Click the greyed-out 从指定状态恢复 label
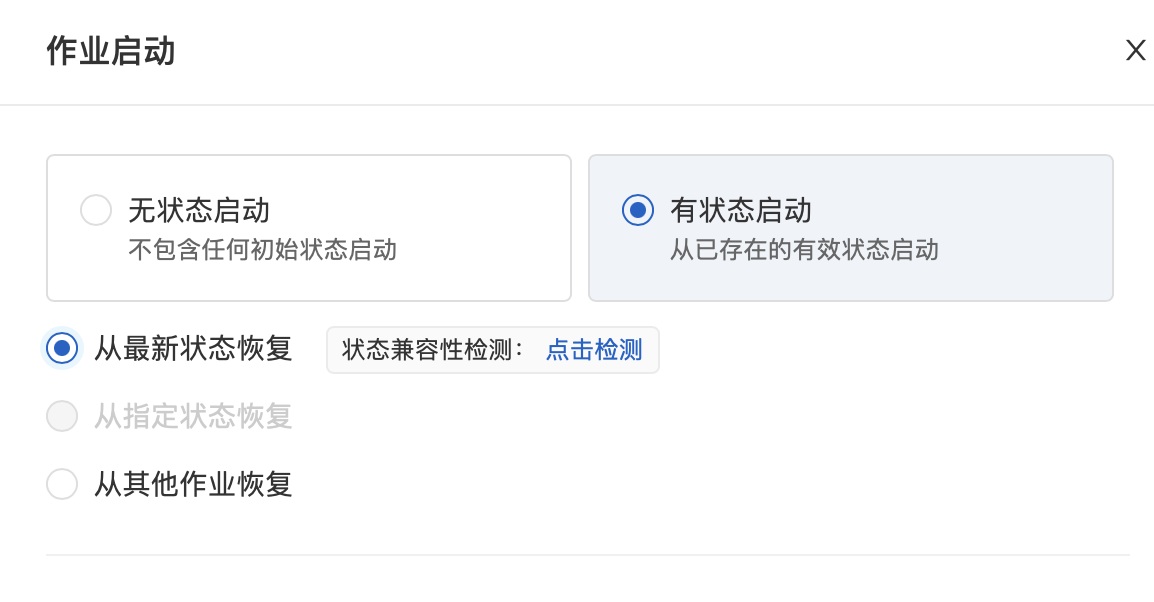 click(x=193, y=416)
